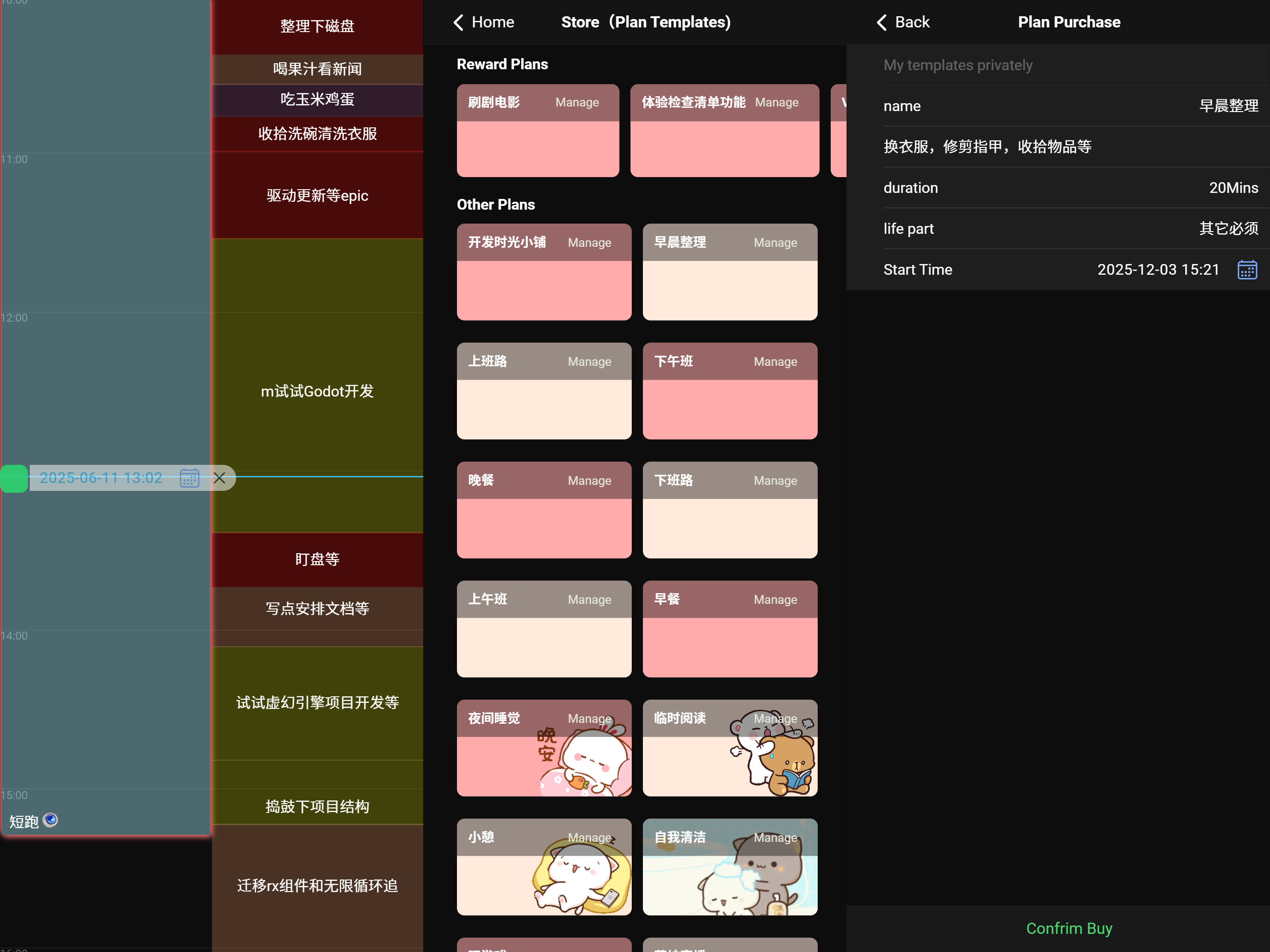This screenshot has height=952, width=1270.
Task: Select the 驱动更新等epic schedule block
Action: point(317,195)
